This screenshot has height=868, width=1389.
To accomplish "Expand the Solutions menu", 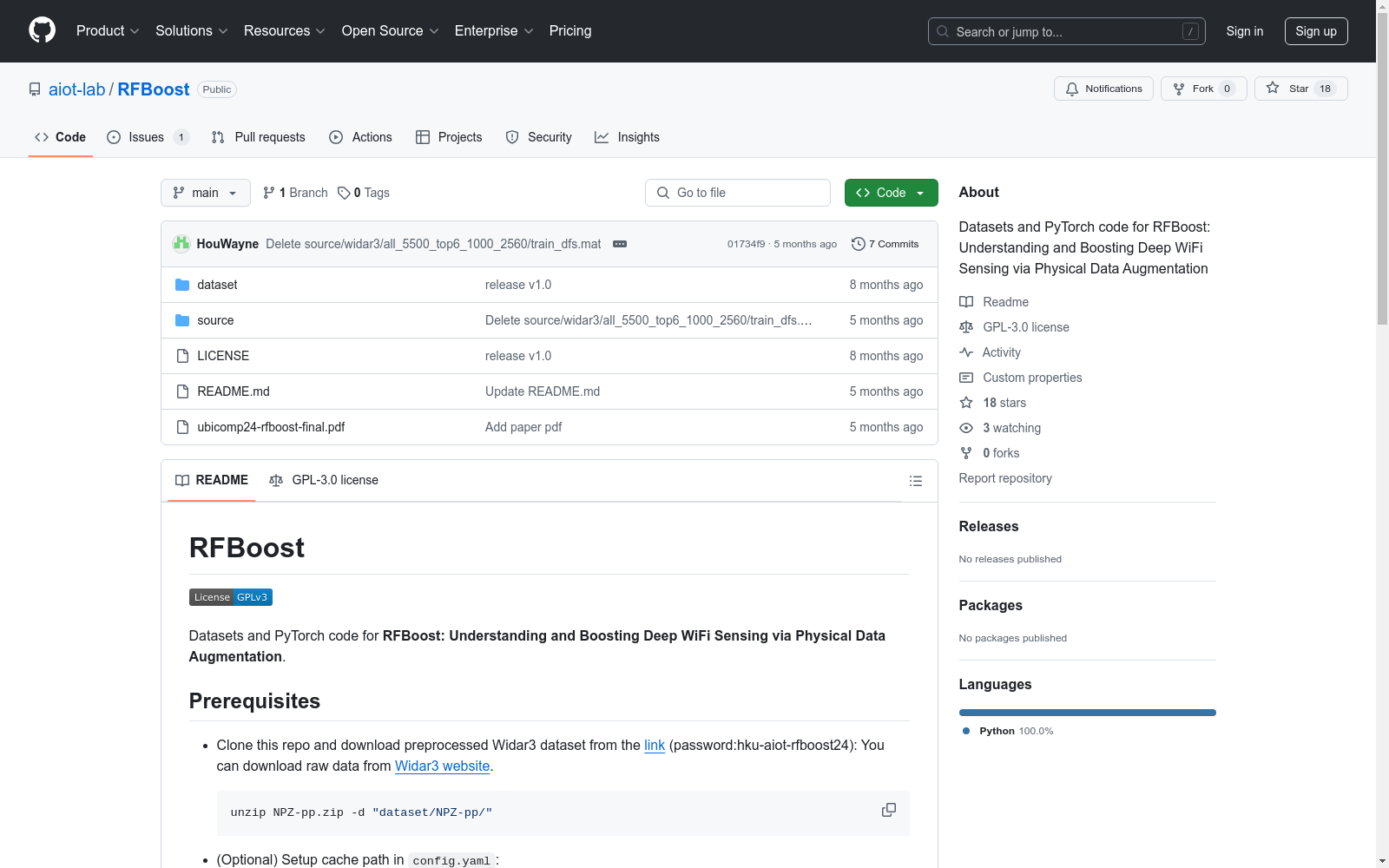I will (192, 31).
